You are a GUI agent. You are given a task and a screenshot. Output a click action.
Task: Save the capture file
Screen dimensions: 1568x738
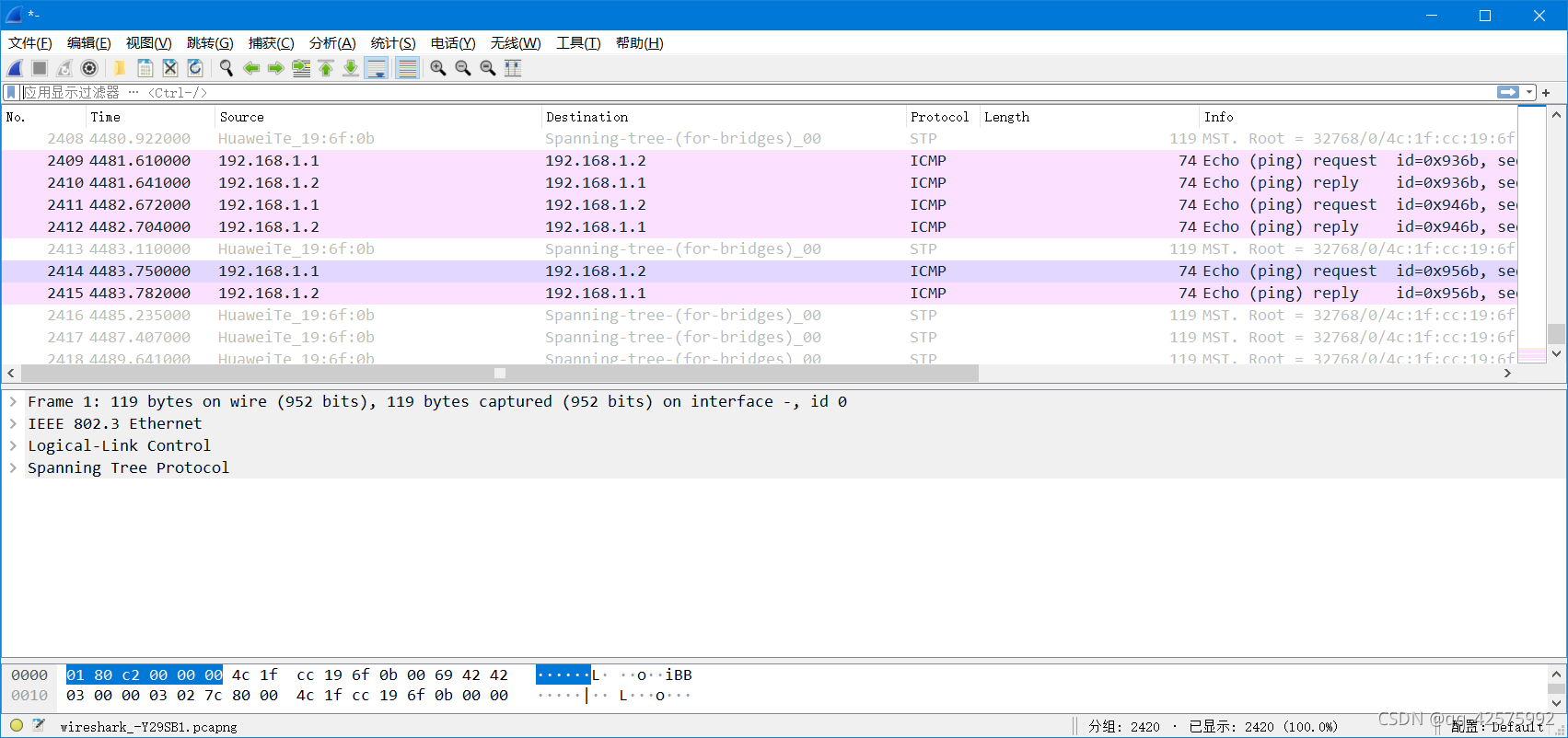coord(145,68)
